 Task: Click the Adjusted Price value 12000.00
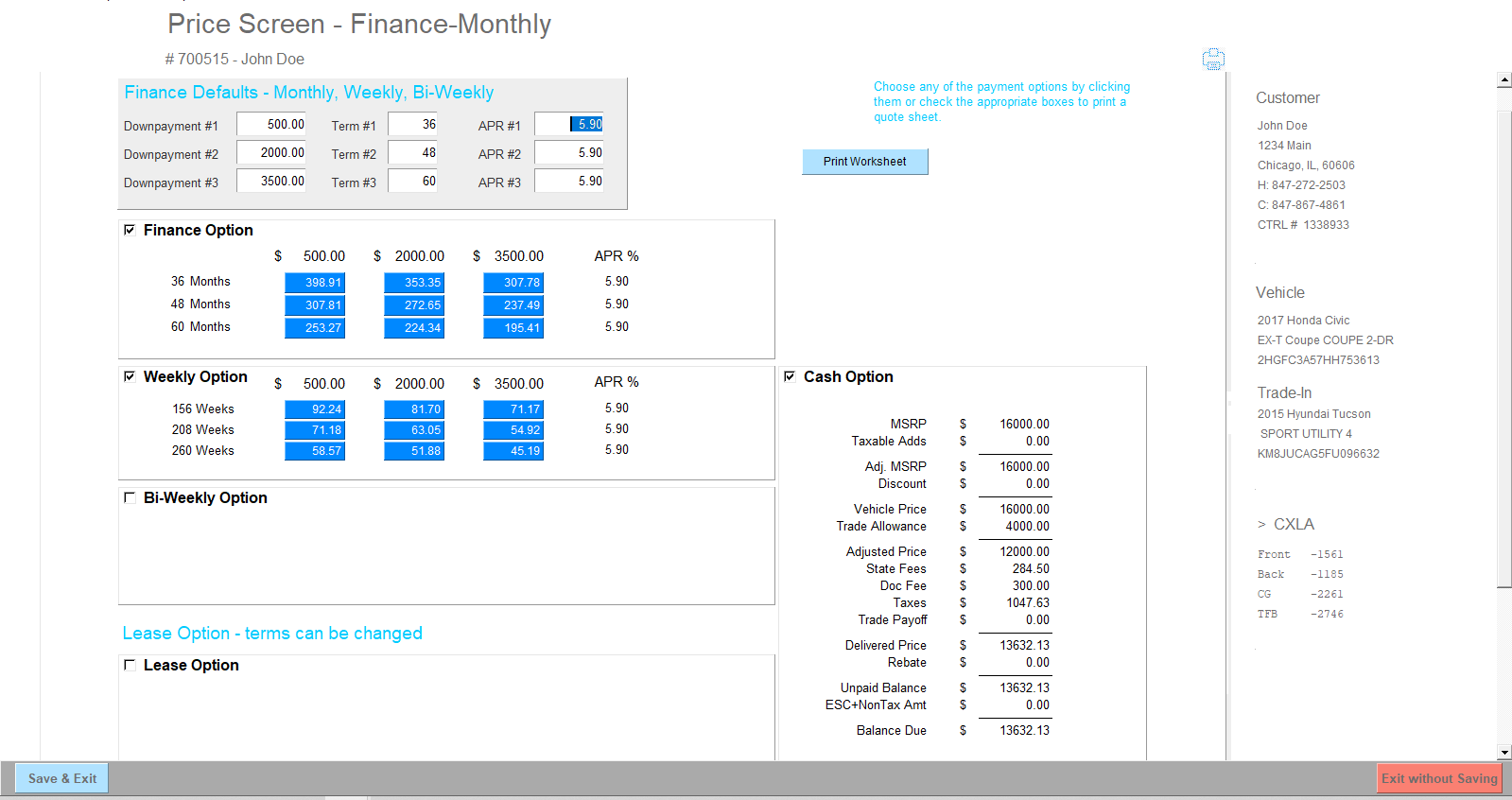1025,551
